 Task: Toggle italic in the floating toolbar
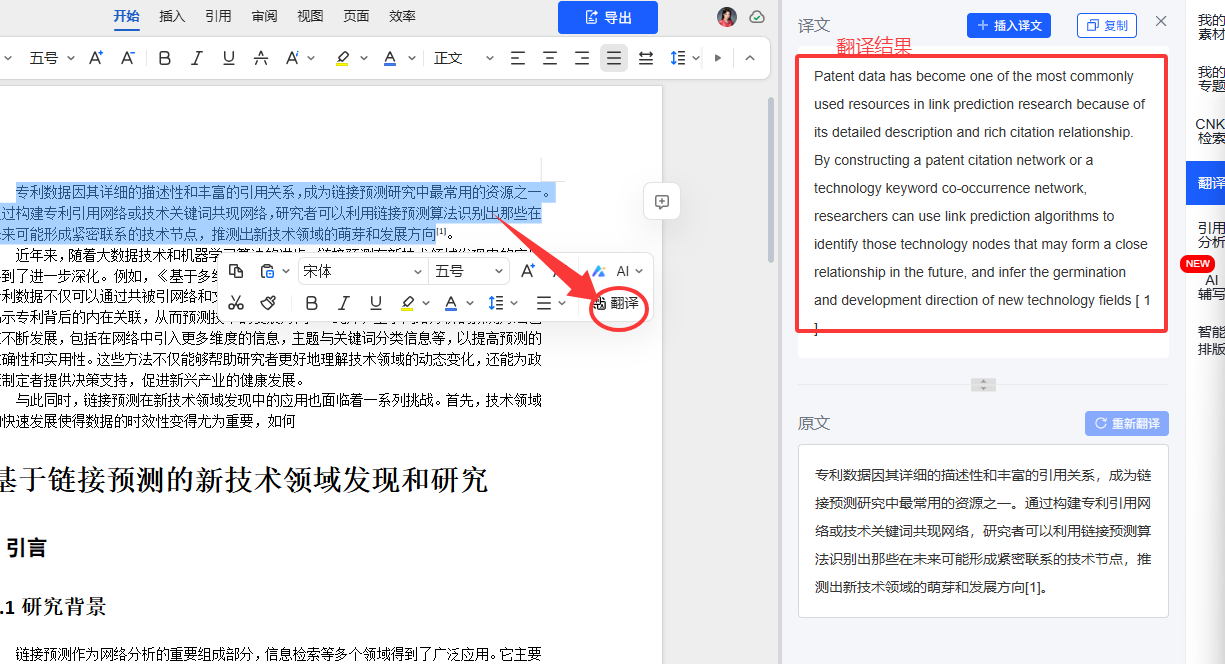344,303
